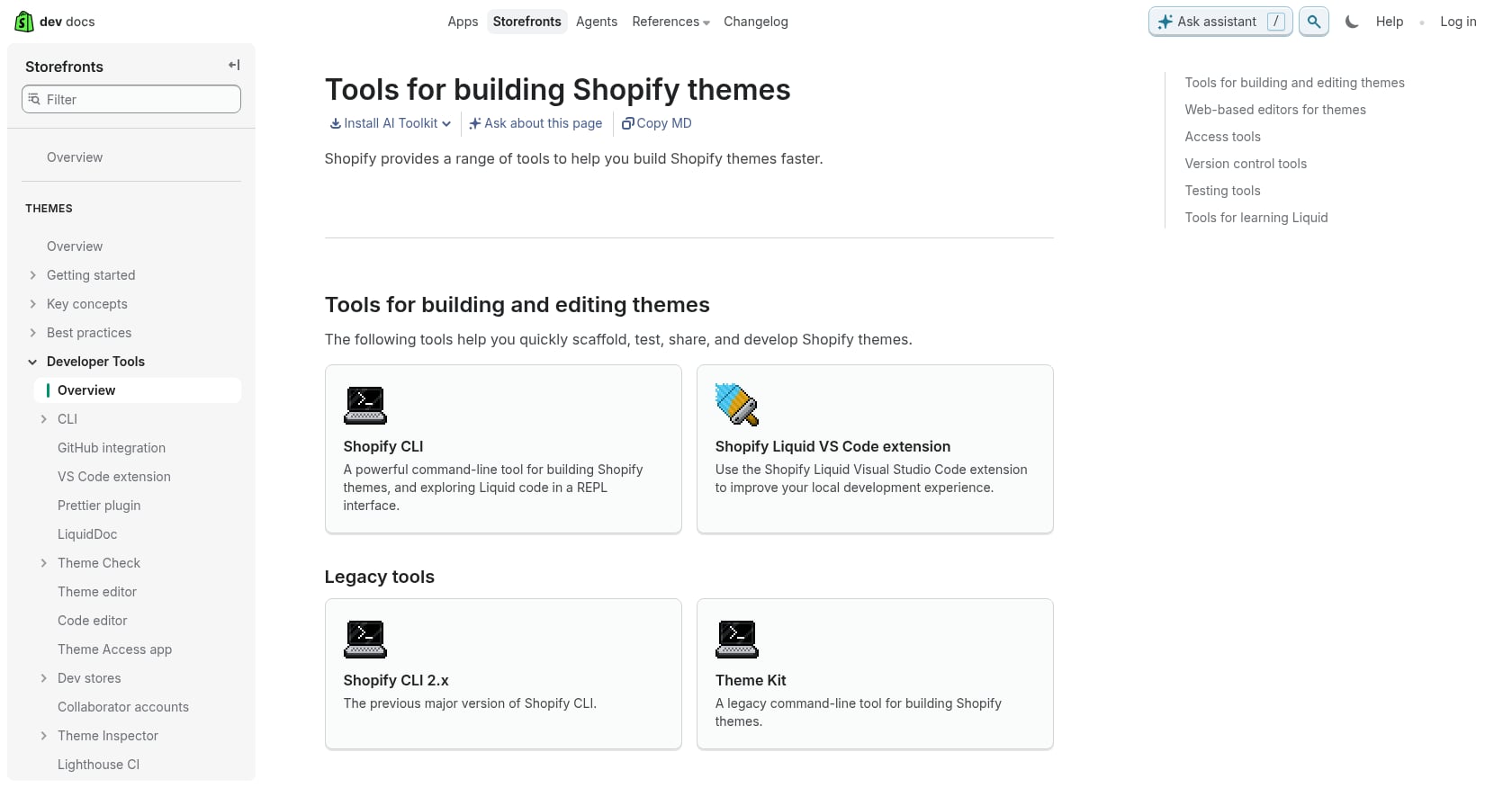
Task: Collapse the sidebar with arrow icon
Action: 234,65
